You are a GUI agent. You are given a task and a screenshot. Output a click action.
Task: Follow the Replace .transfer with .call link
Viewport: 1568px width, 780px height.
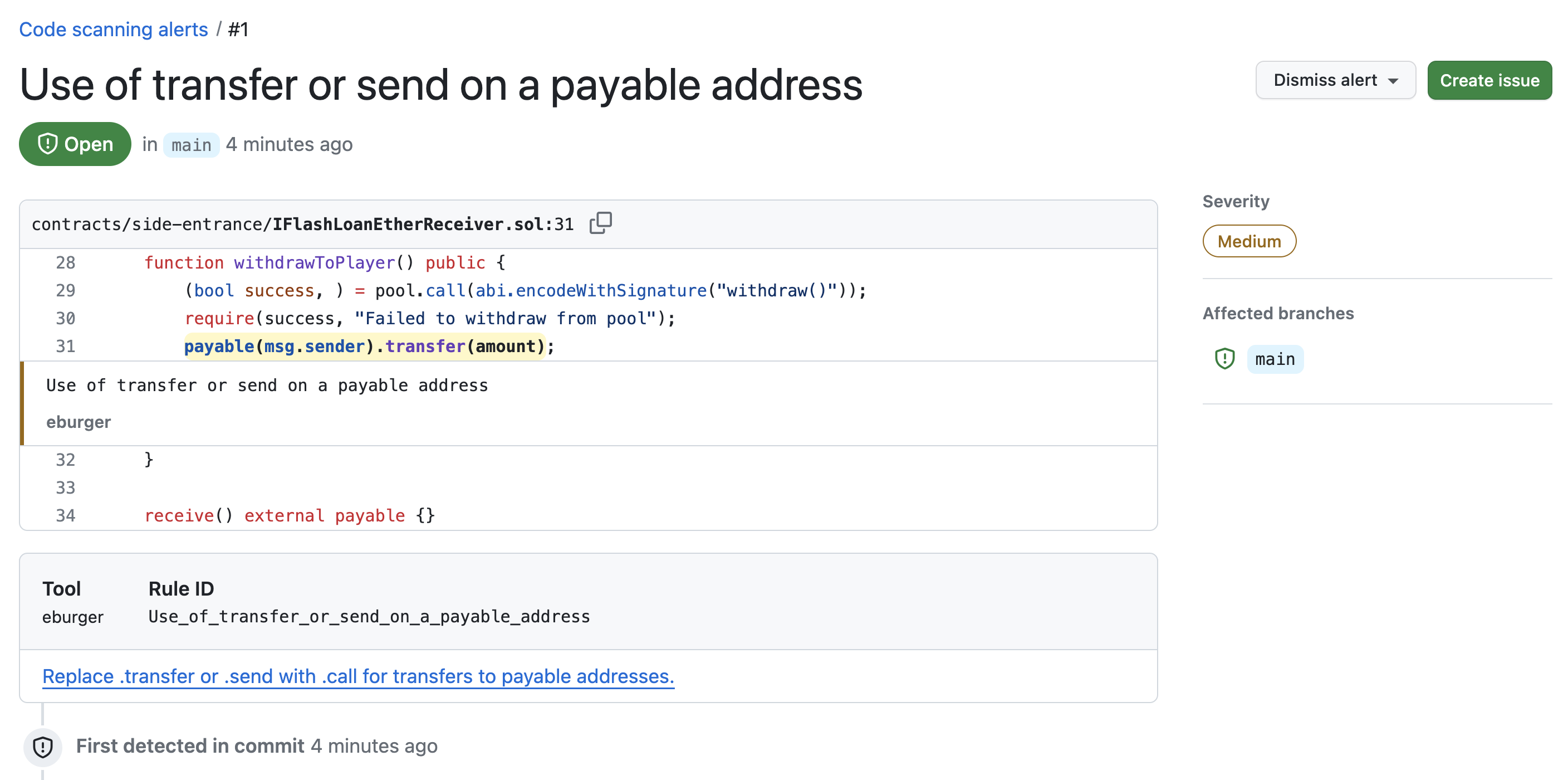click(358, 676)
